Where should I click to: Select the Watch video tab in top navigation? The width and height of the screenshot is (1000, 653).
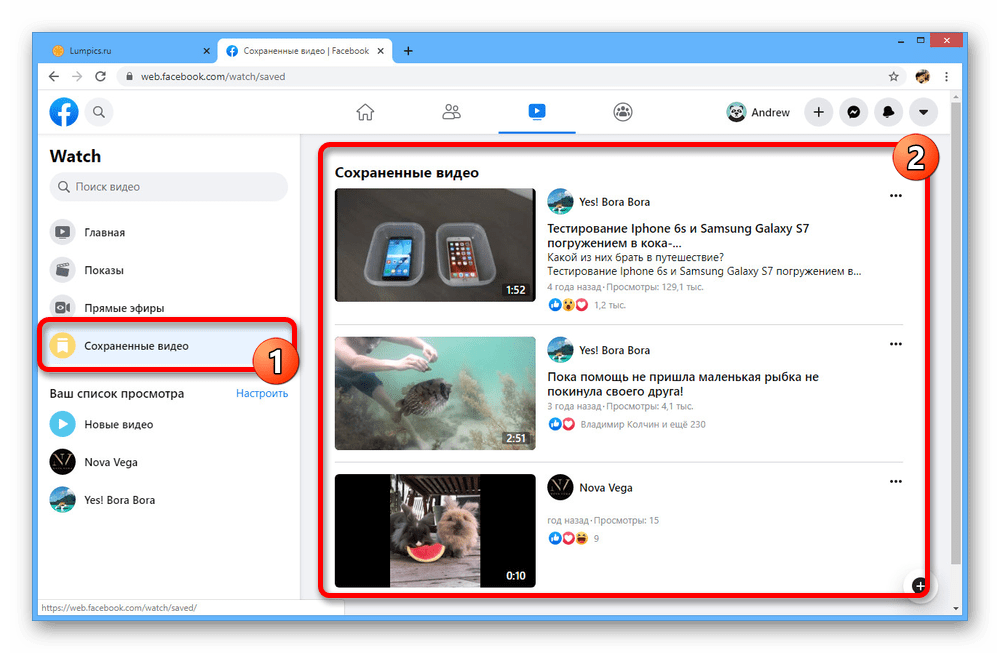(537, 112)
